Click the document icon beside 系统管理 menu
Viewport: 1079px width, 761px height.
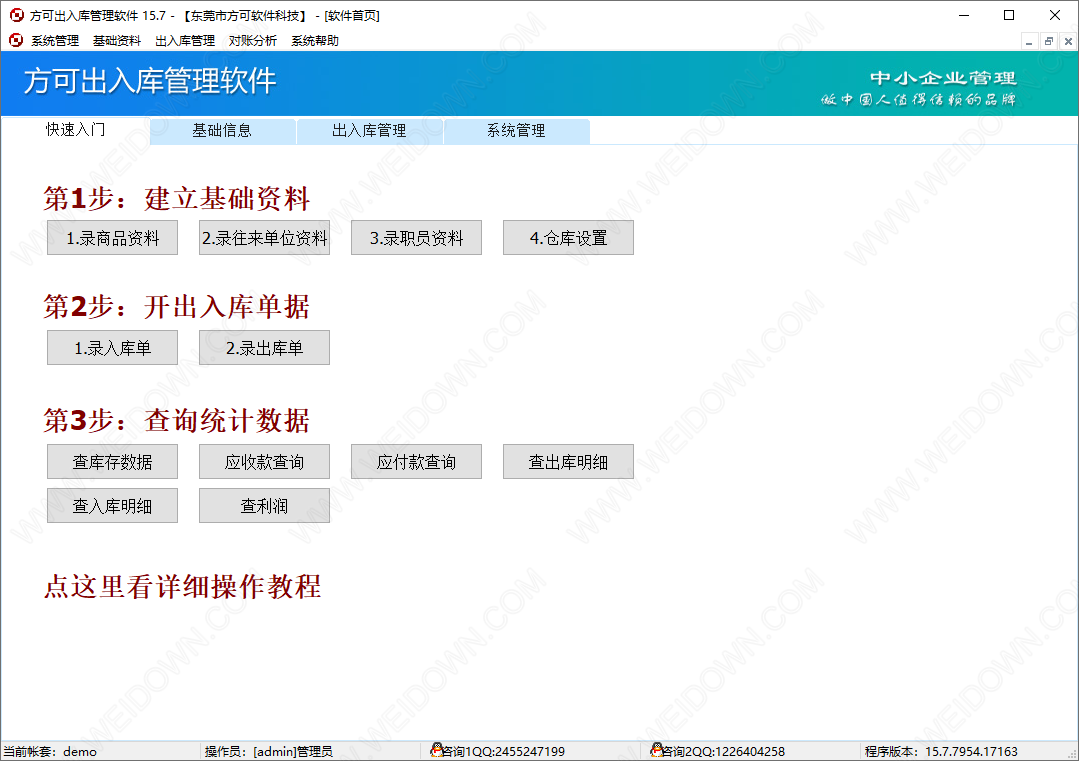point(16,41)
